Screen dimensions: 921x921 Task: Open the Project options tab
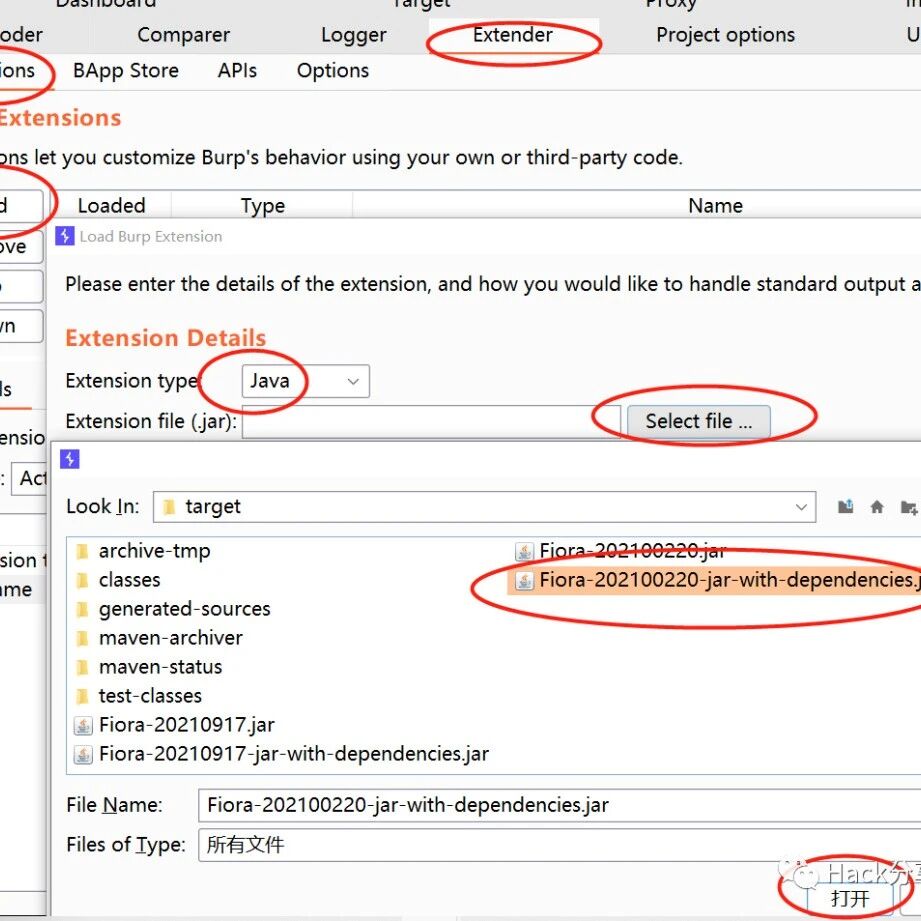point(725,35)
